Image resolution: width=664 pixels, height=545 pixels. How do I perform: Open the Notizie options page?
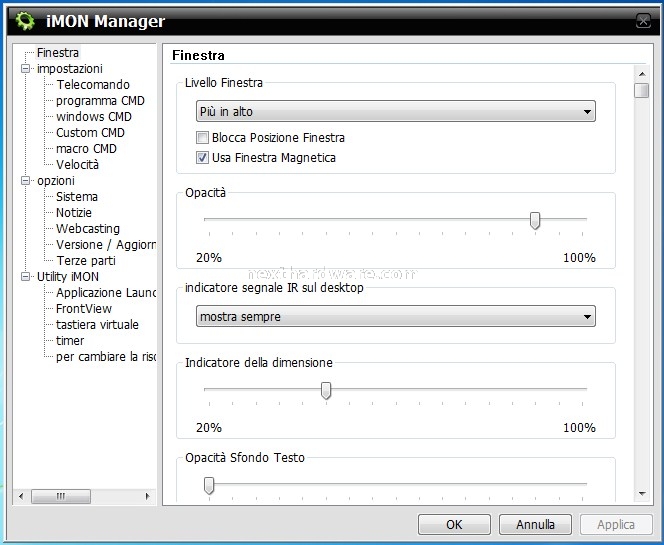[x=74, y=213]
